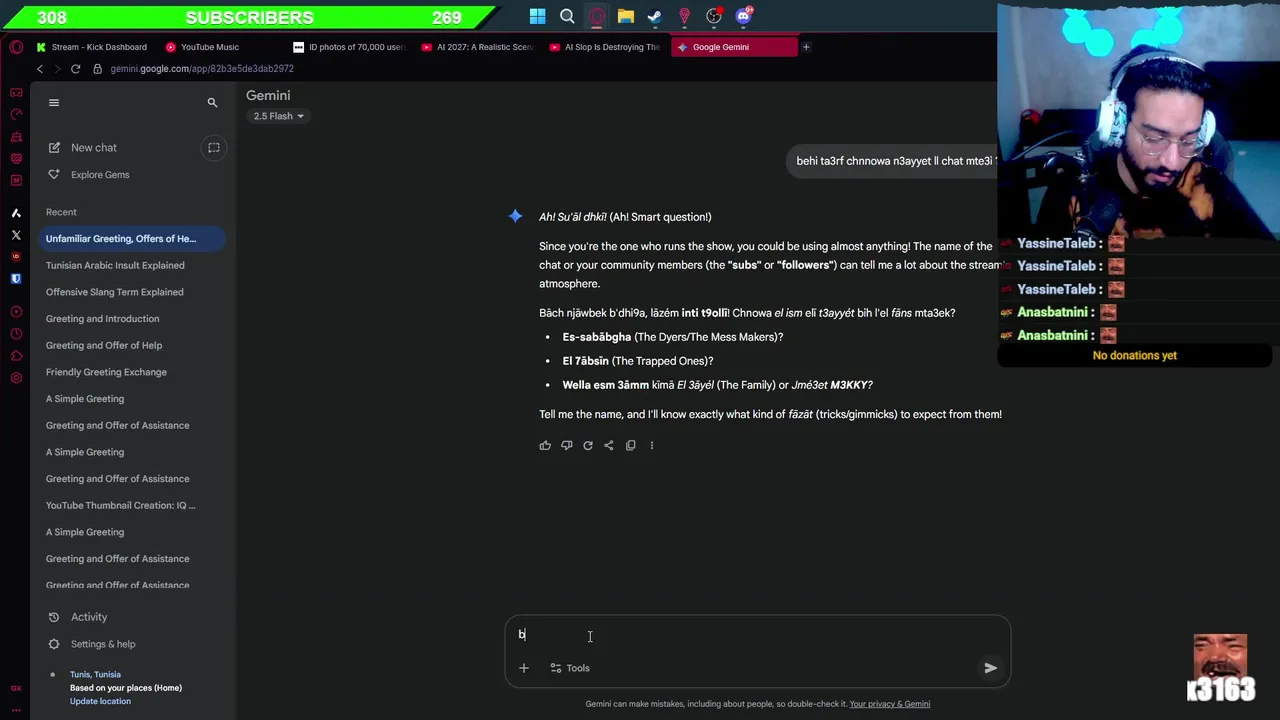This screenshot has height=720, width=1280.
Task: Open X (Twitter) in Opera sidebar
Action: (x=16, y=235)
